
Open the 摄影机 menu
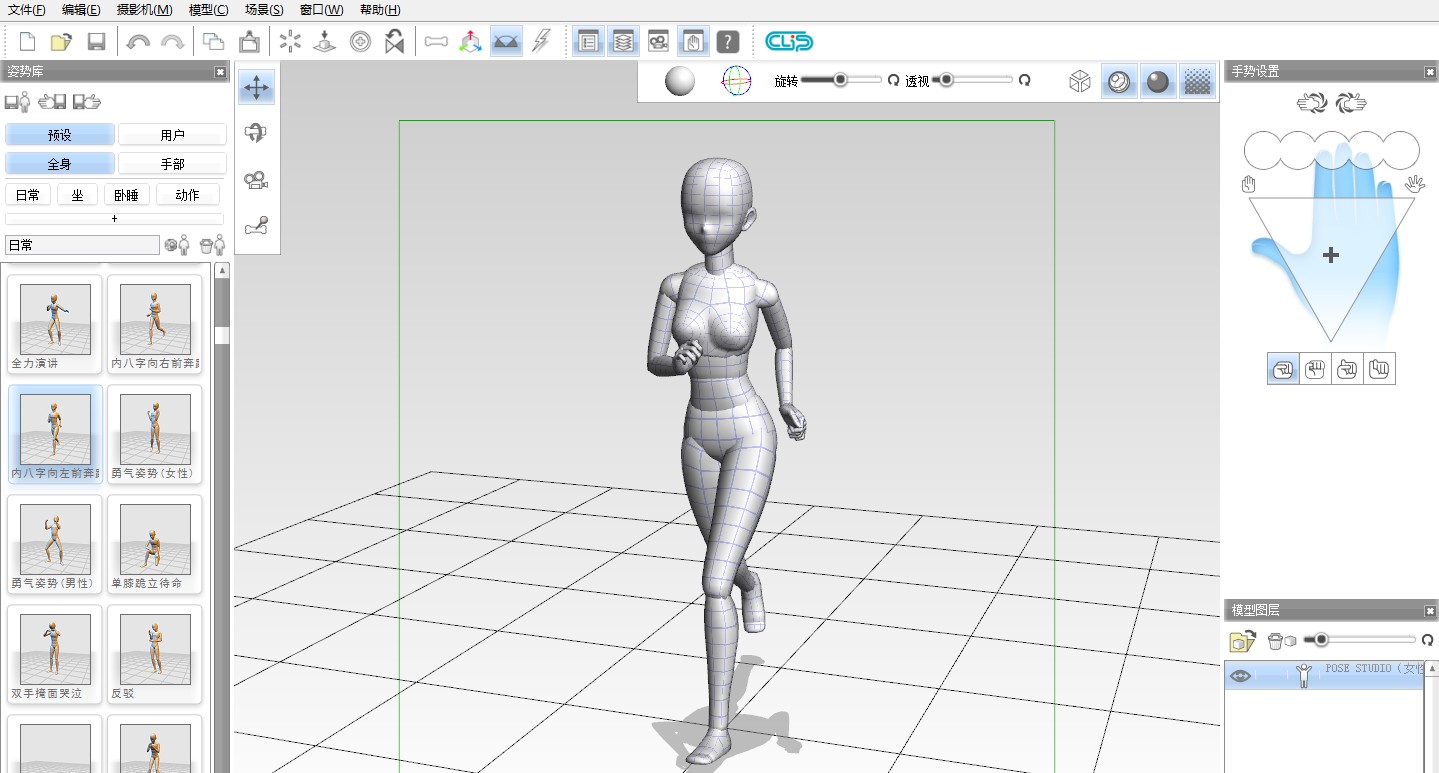[x=144, y=10]
